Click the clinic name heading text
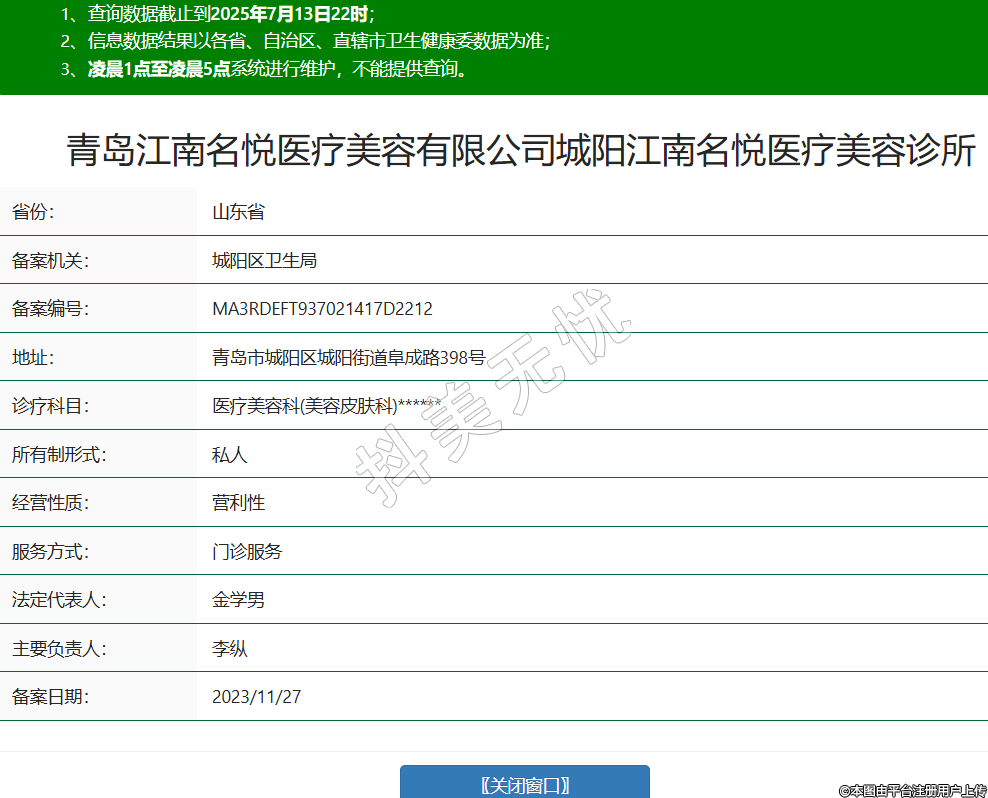The image size is (988, 798). click(x=520, y=151)
